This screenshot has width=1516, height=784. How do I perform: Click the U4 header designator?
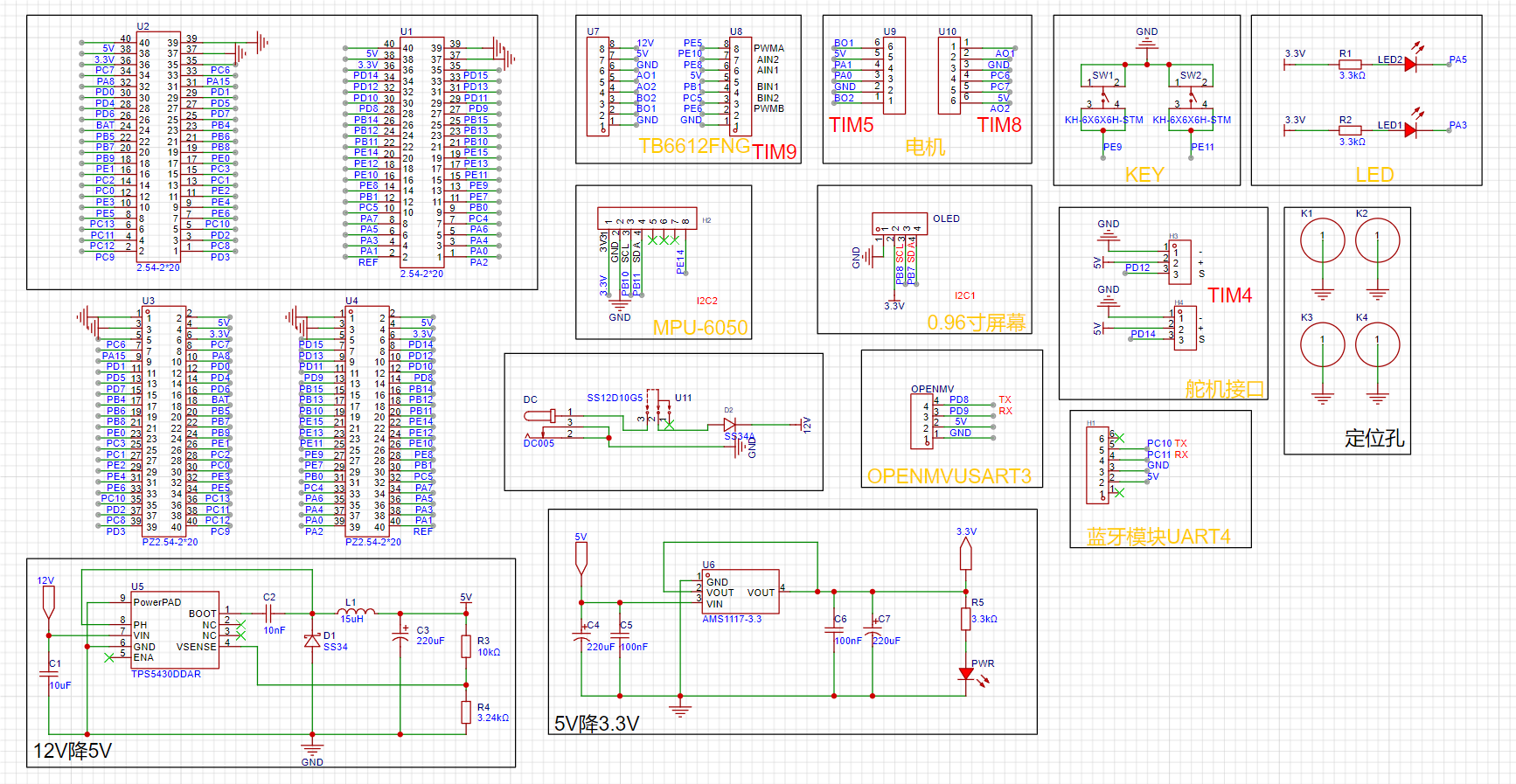351,301
